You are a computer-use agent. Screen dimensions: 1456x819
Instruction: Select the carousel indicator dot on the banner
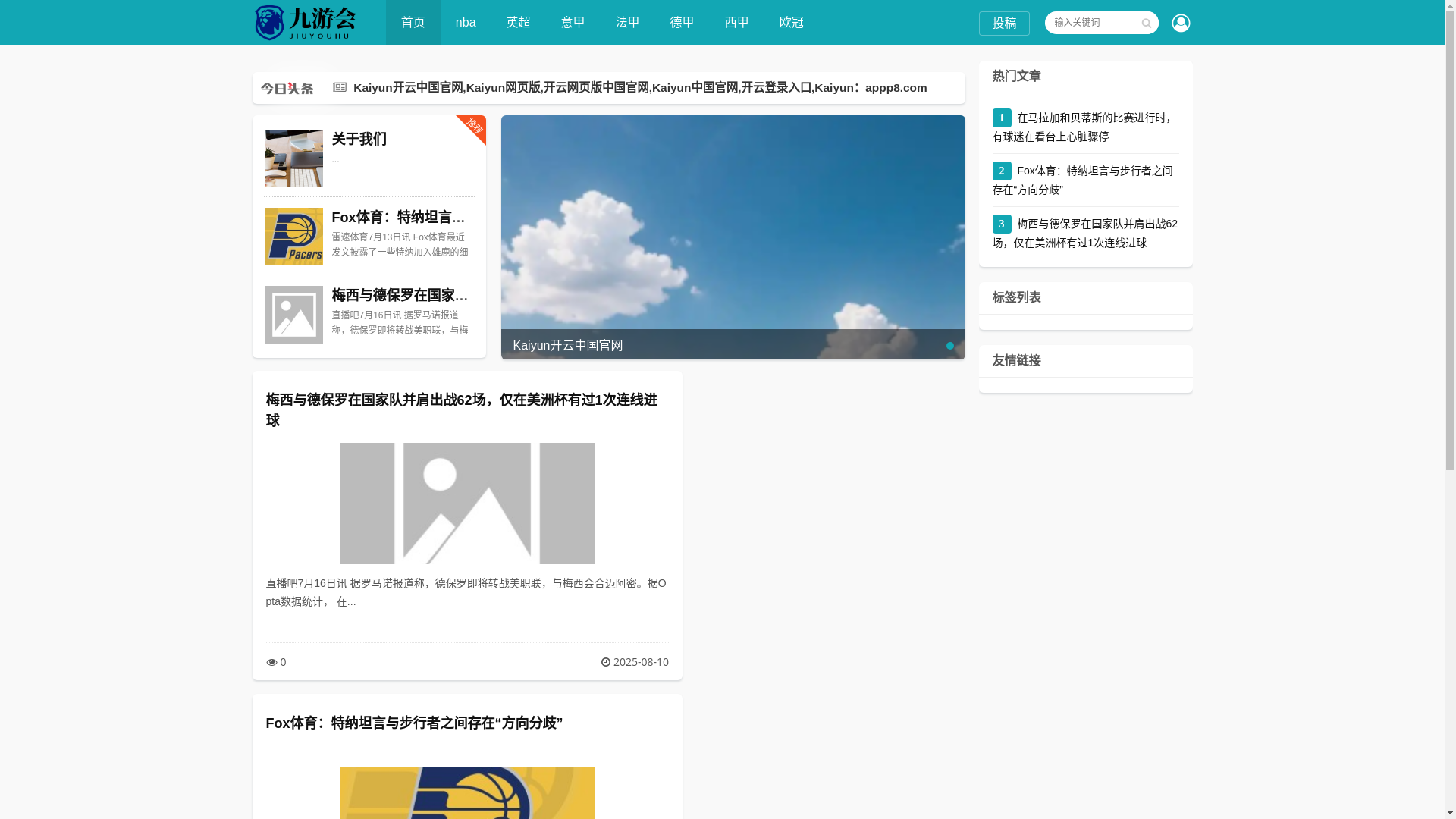coord(949,346)
